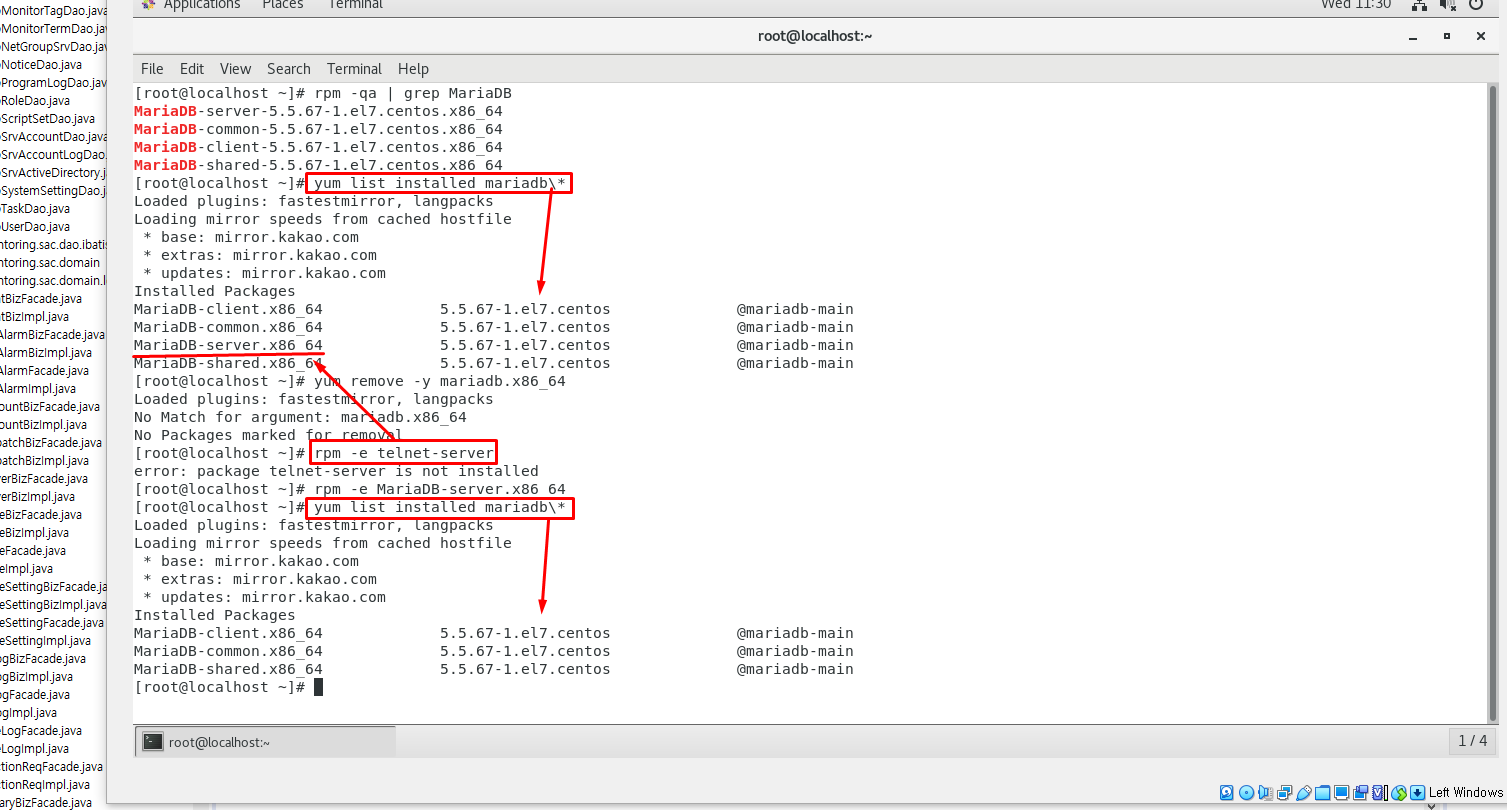Click the 'yum remove -y mariadb.x86_64' command
This screenshot has width=1507, height=810.
440,381
